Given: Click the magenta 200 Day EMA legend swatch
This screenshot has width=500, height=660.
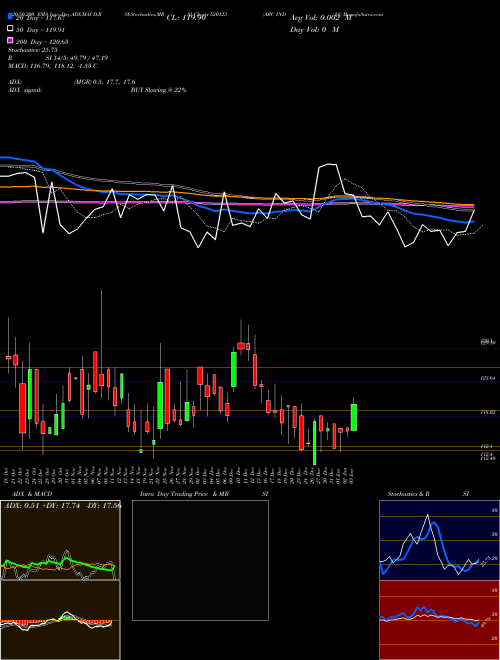Looking at the screenshot, I should click(x=11, y=40).
